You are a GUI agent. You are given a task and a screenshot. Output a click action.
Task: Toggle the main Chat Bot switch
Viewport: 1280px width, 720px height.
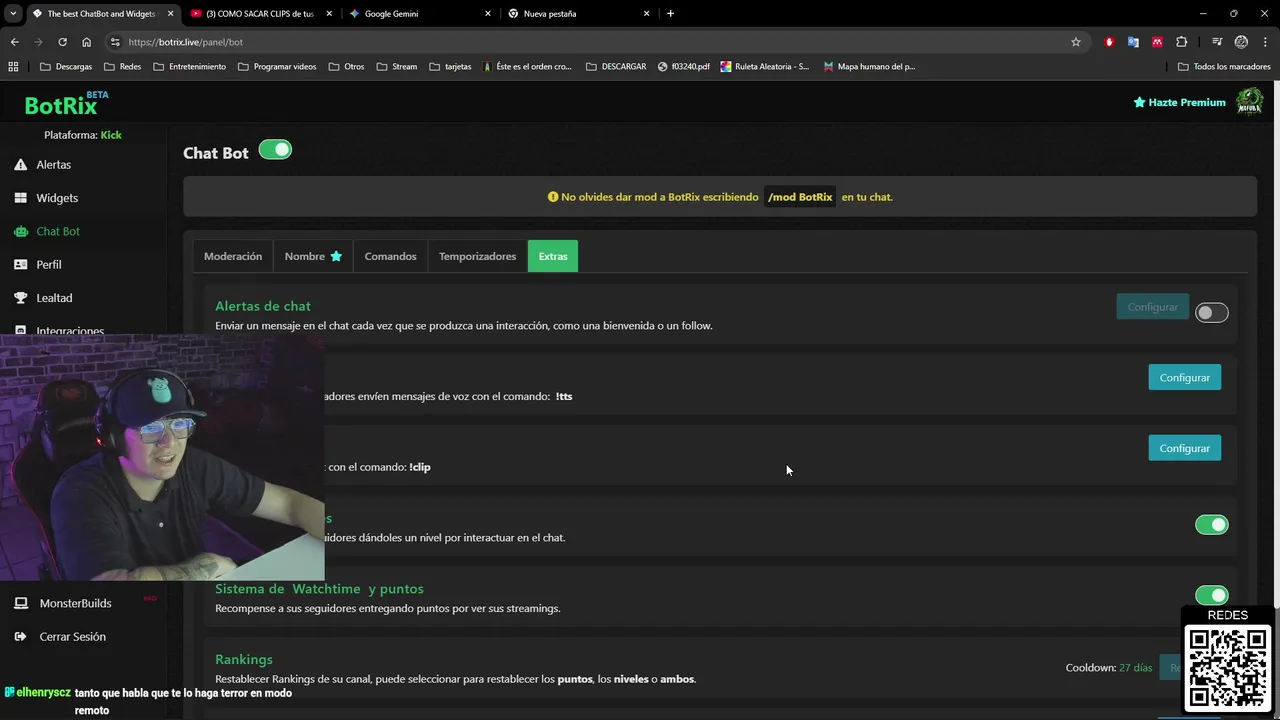pos(275,150)
